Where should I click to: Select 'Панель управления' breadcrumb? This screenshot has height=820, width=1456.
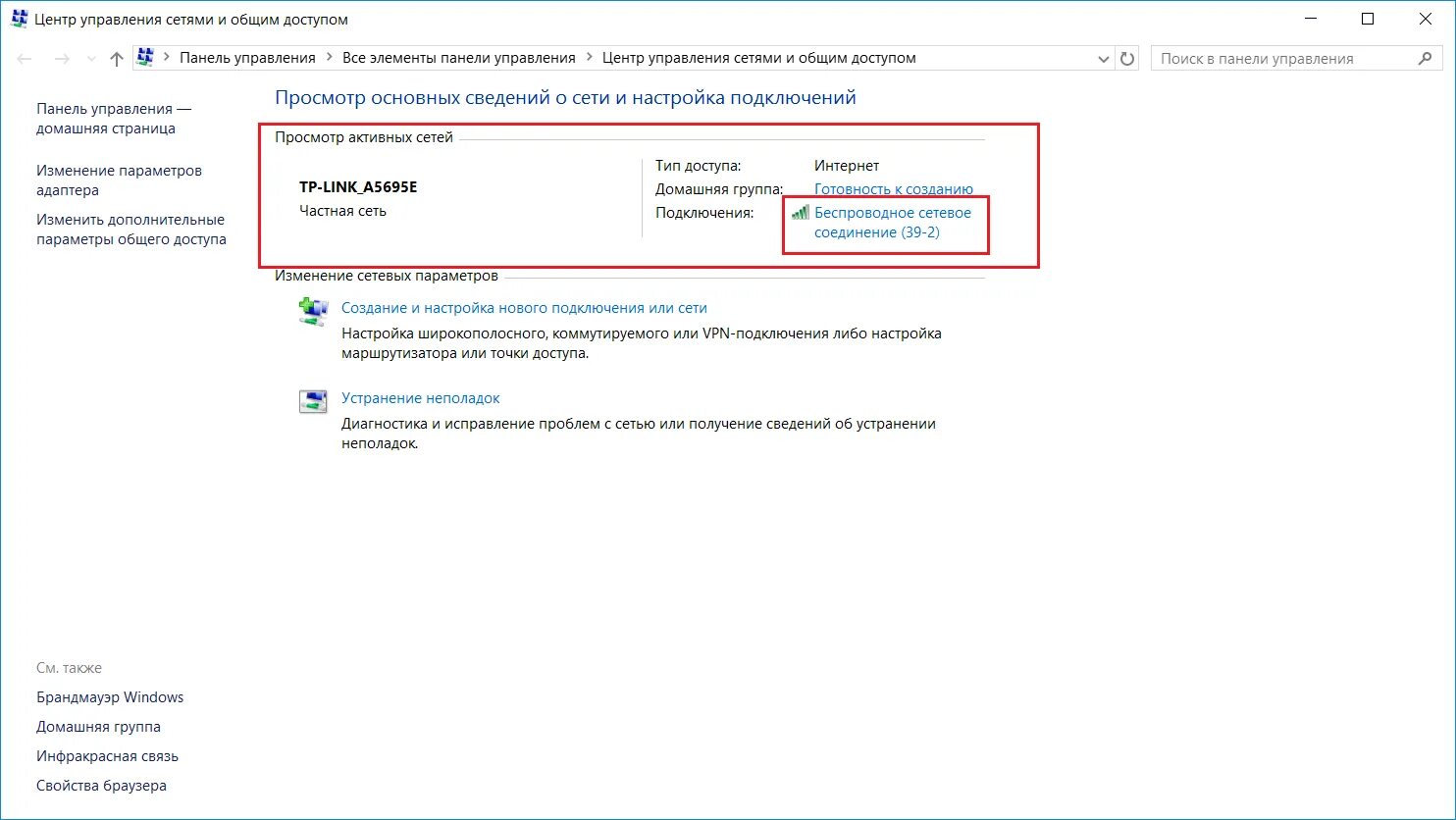[x=247, y=58]
